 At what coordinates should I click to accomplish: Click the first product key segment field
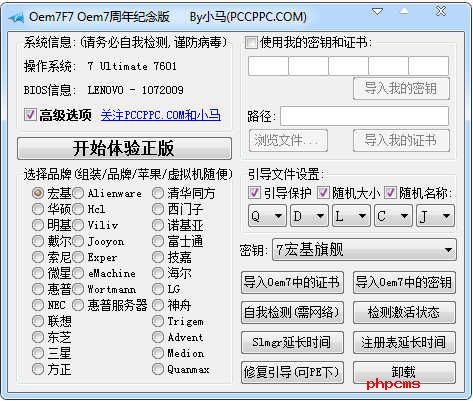[x=268, y=66]
